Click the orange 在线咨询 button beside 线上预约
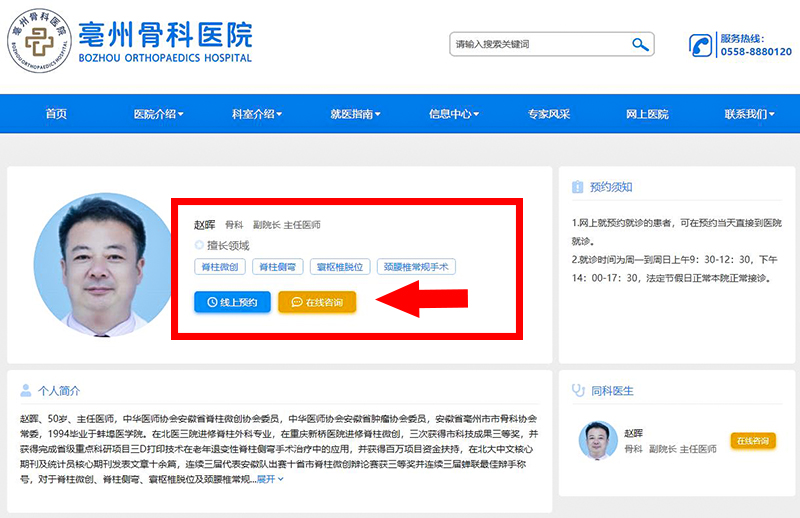 click(x=316, y=302)
